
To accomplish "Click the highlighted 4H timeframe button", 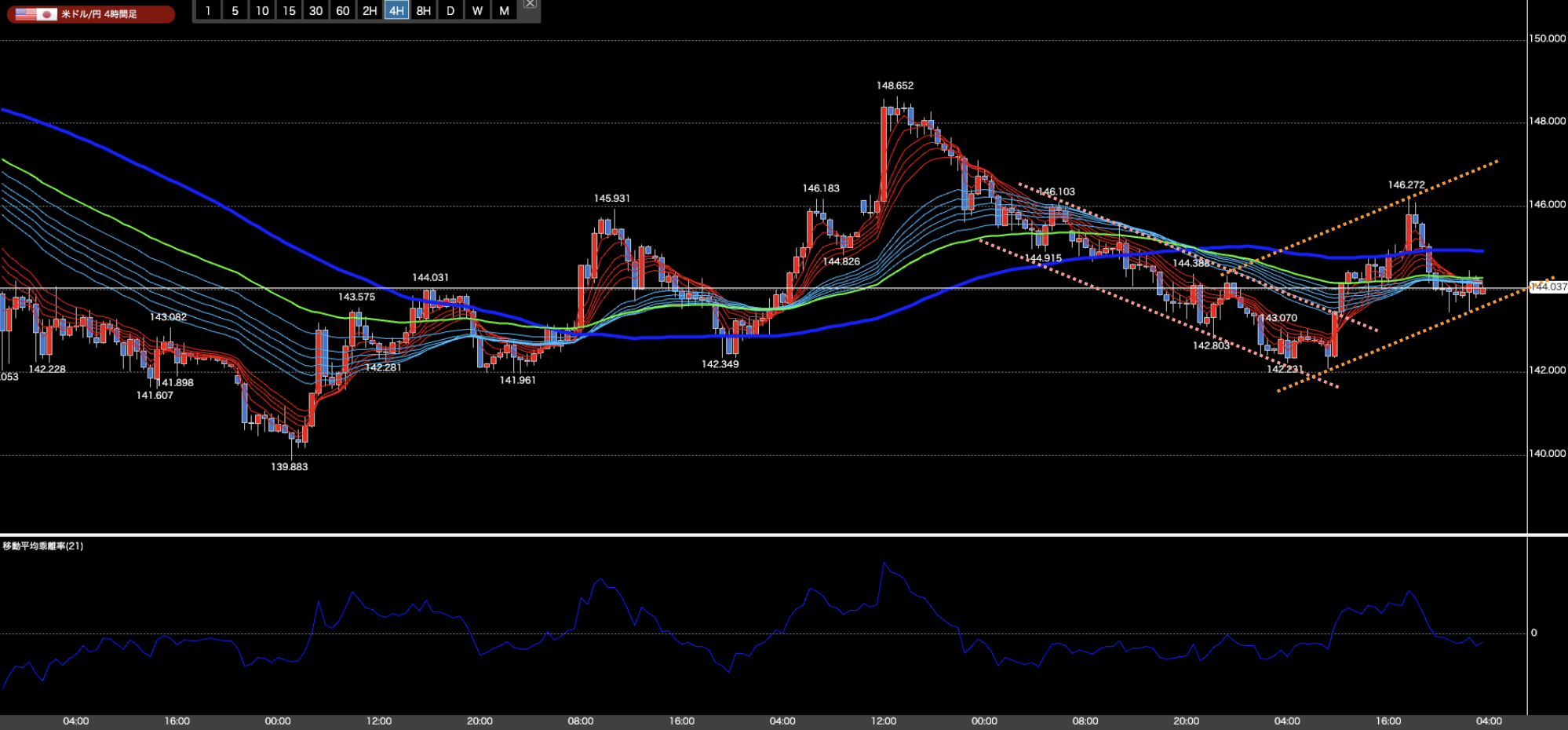I will (396, 11).
